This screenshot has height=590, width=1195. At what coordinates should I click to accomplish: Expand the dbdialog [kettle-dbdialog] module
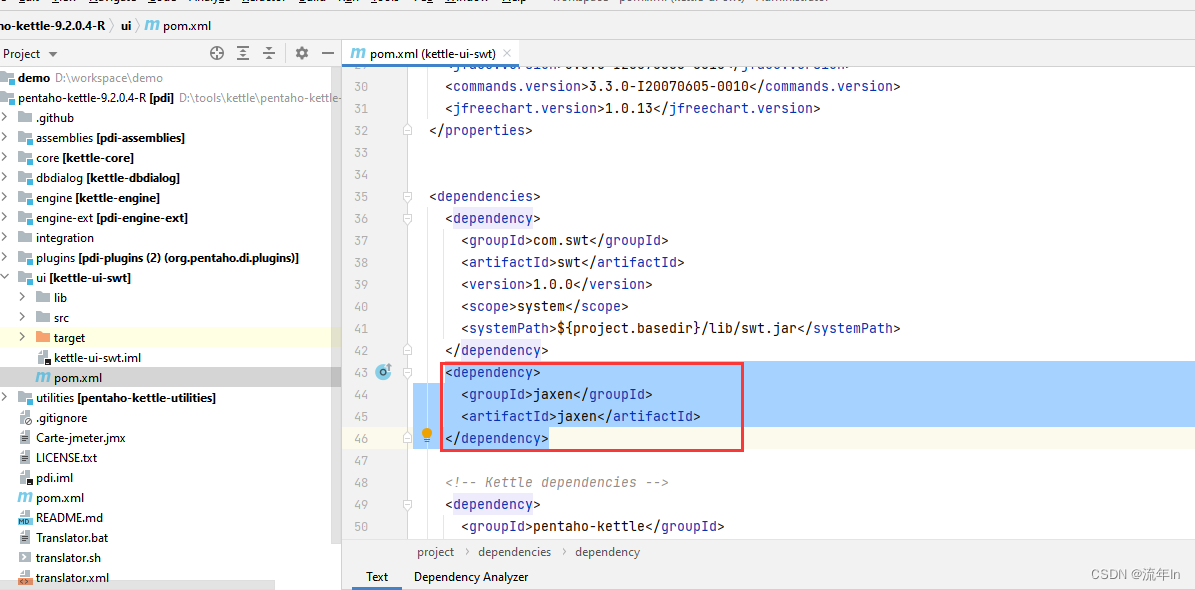click(x=5, y=178)
